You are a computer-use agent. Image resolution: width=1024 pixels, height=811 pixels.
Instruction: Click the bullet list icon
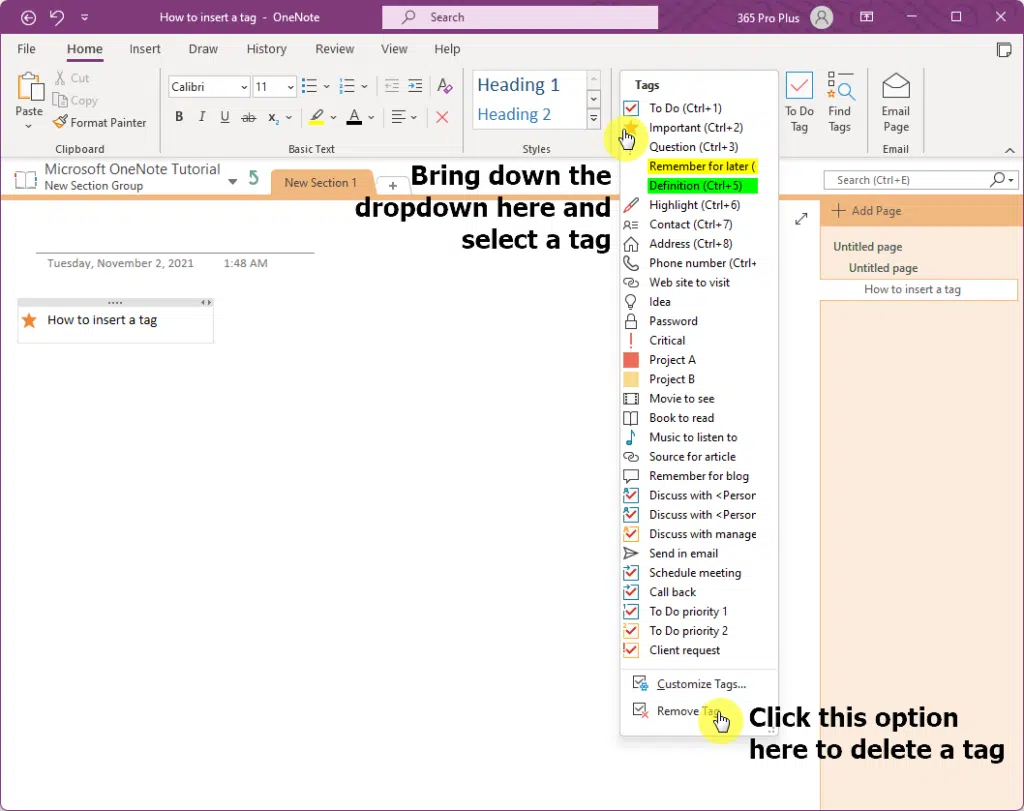(310, 86)
